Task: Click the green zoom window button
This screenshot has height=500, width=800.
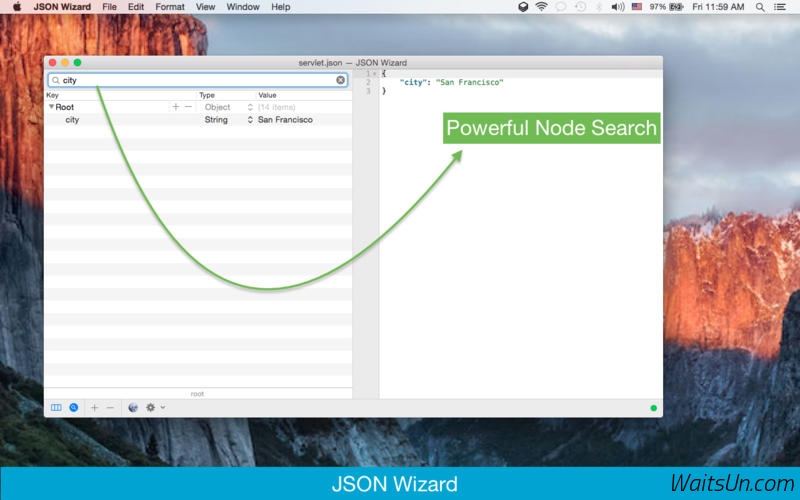Action: click(78, 62)
